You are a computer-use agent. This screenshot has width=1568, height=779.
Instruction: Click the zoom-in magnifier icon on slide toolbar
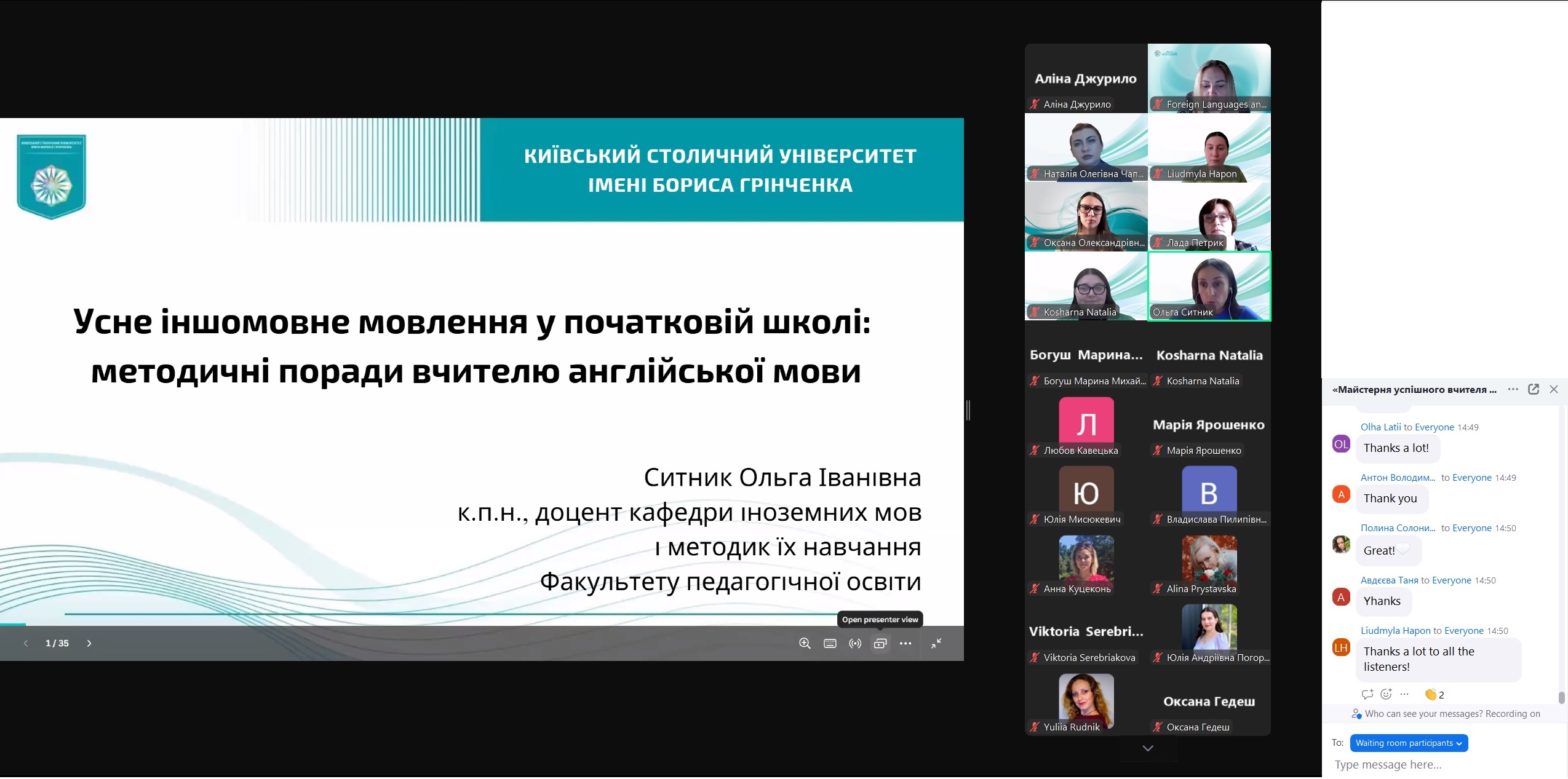coord(805,643)
